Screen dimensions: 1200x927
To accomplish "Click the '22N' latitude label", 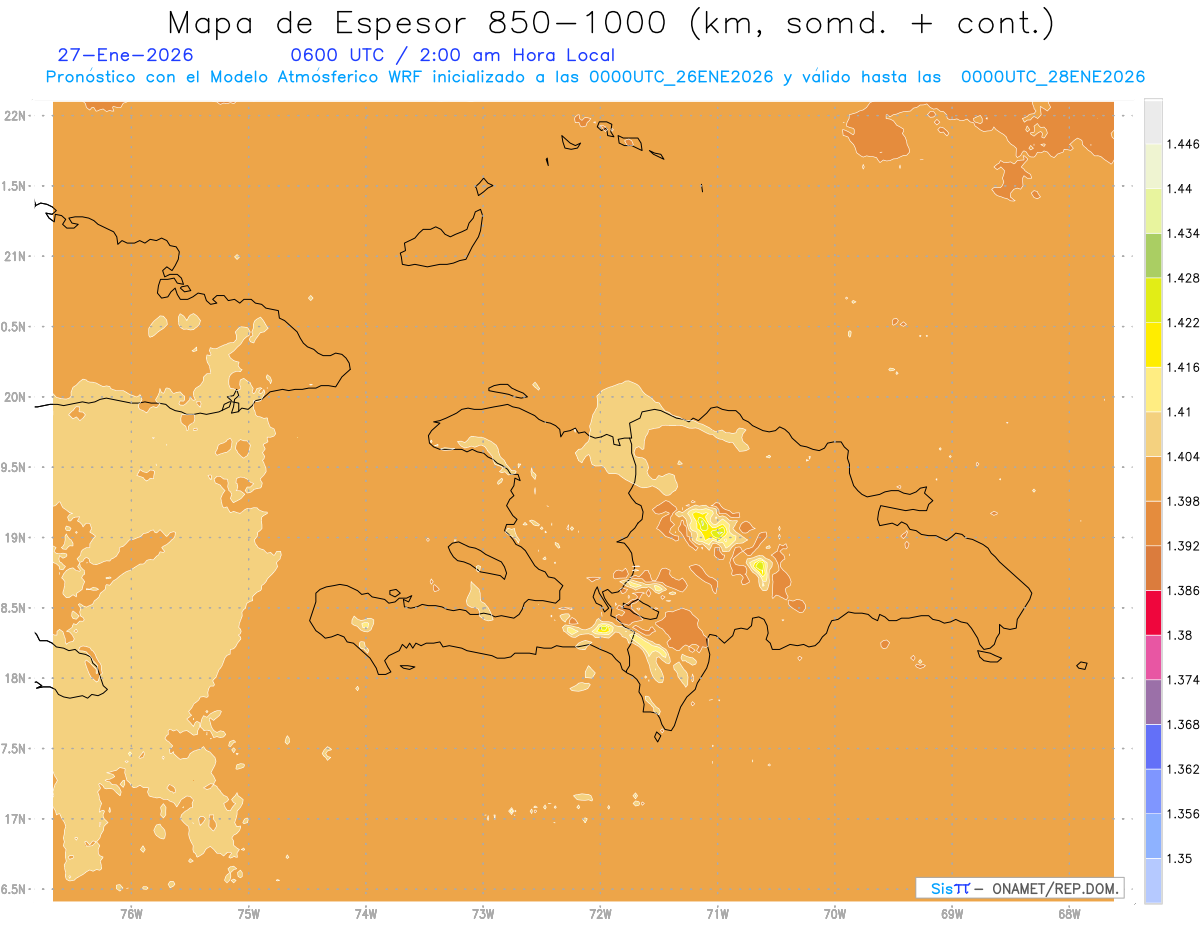I will point(14,116).
